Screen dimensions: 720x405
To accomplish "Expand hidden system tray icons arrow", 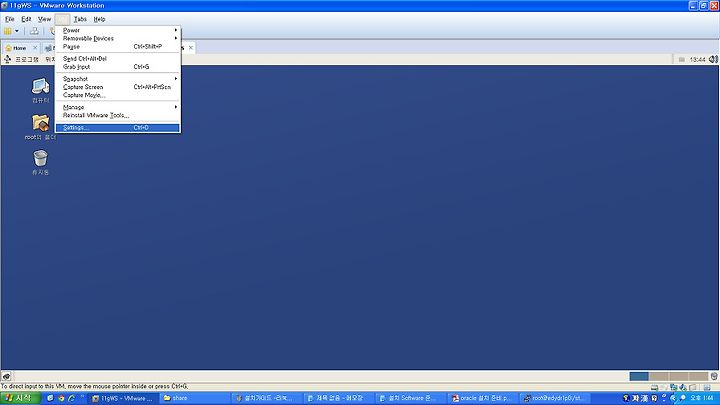I will [673, 398].
